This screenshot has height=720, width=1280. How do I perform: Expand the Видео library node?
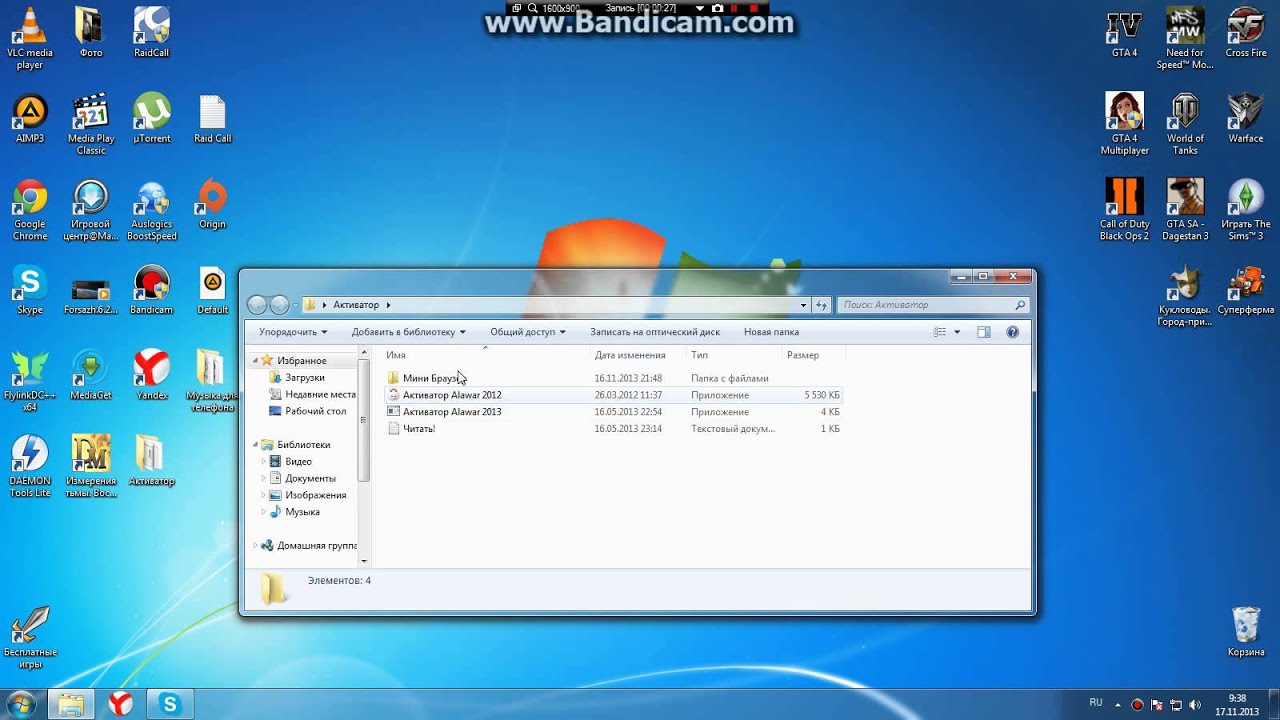pos(264,462)
